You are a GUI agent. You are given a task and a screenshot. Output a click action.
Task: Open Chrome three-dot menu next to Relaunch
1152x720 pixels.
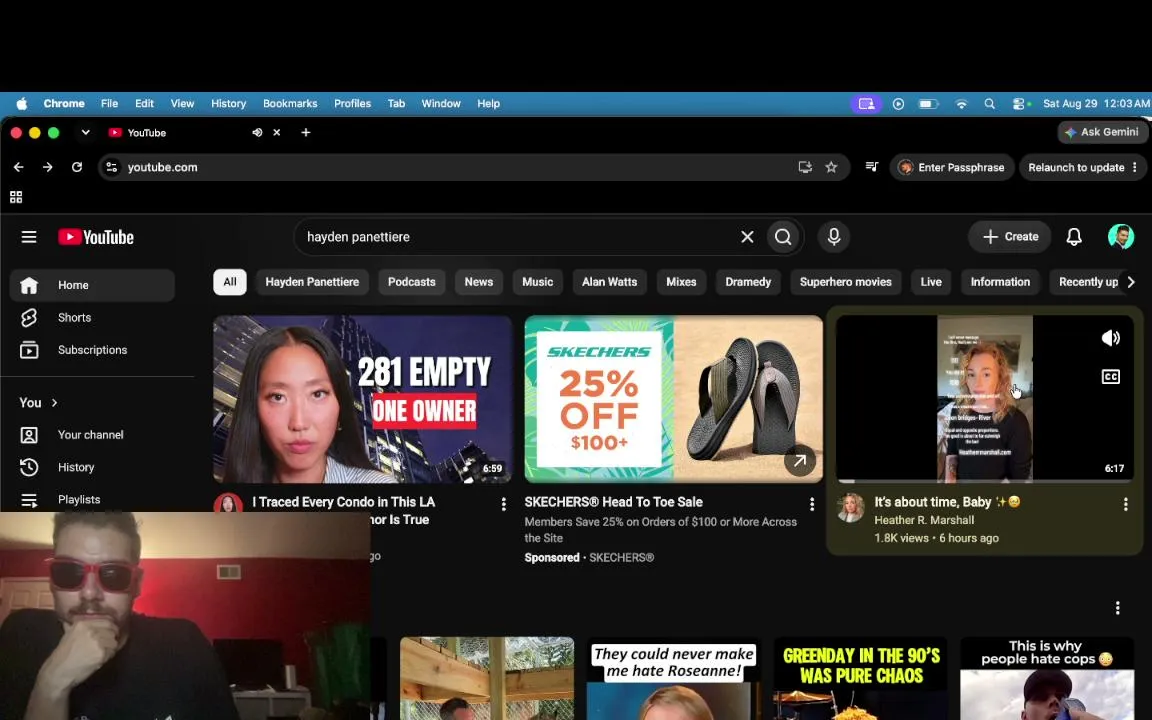[x=1134, y=168]
